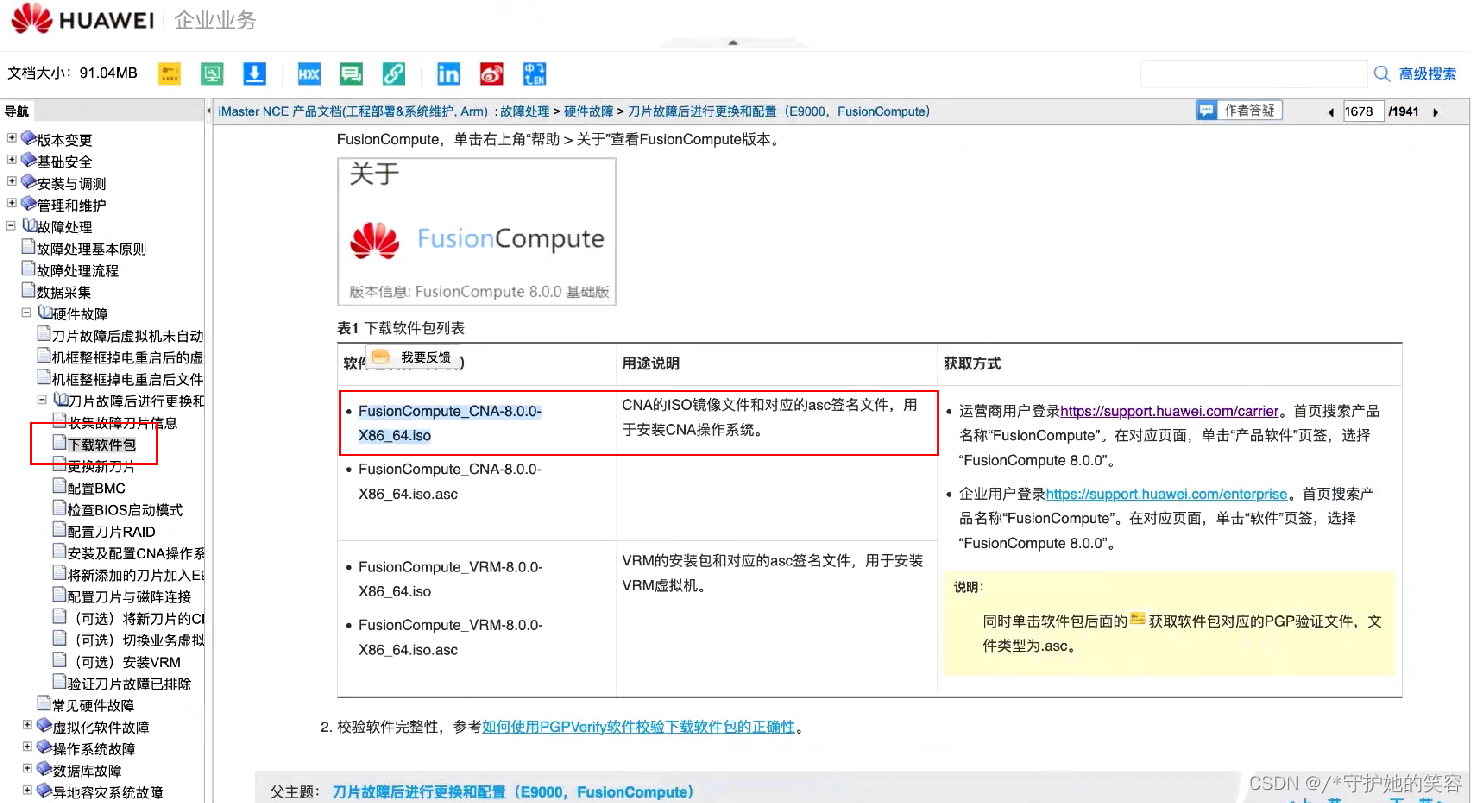Viewport: 1478px width, 803px height.
Task: Open parent topic 刀片故障后进行更换和配置 link
Action: [x=513, y=792]
